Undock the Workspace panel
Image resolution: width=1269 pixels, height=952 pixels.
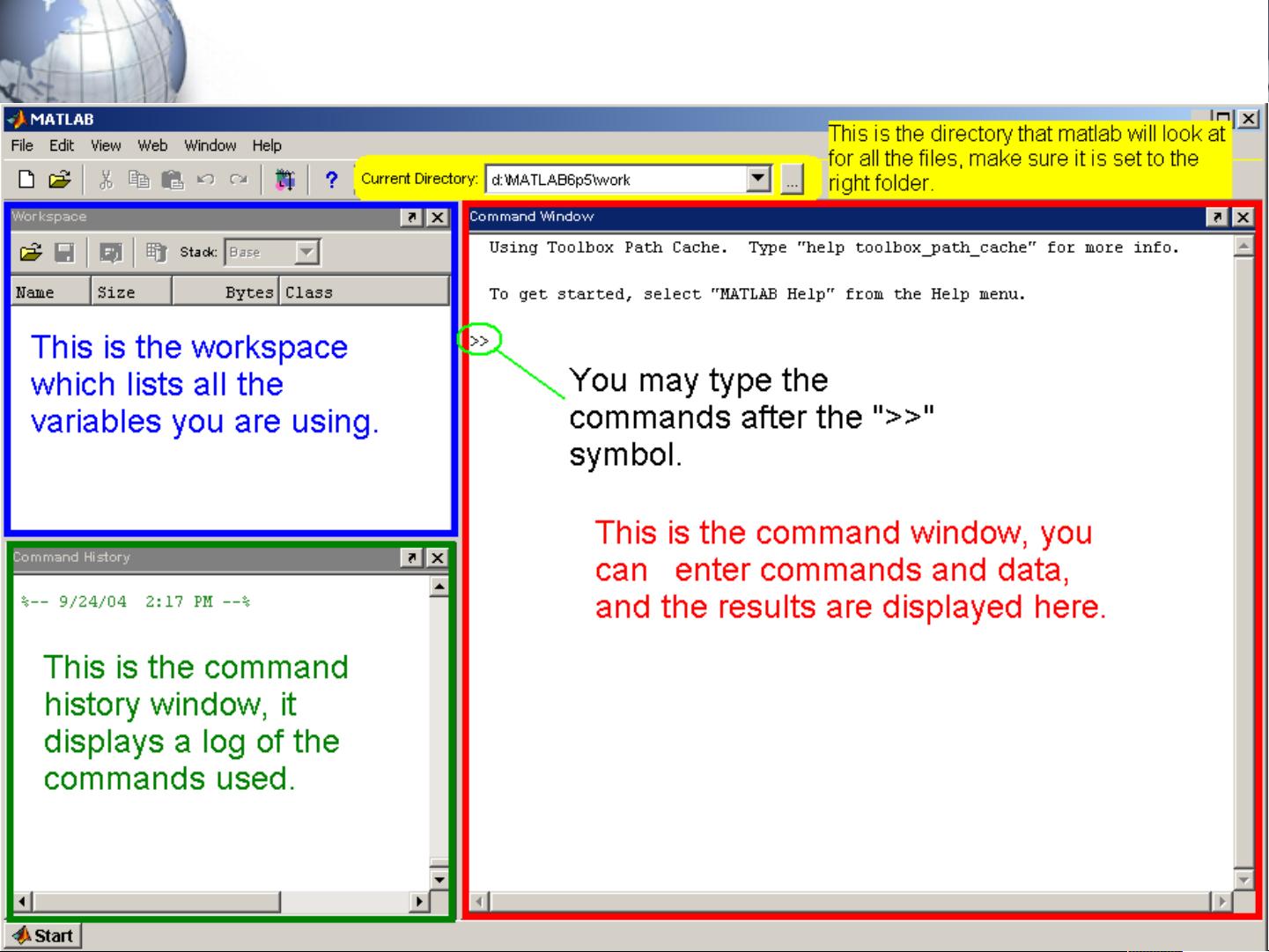411,218
